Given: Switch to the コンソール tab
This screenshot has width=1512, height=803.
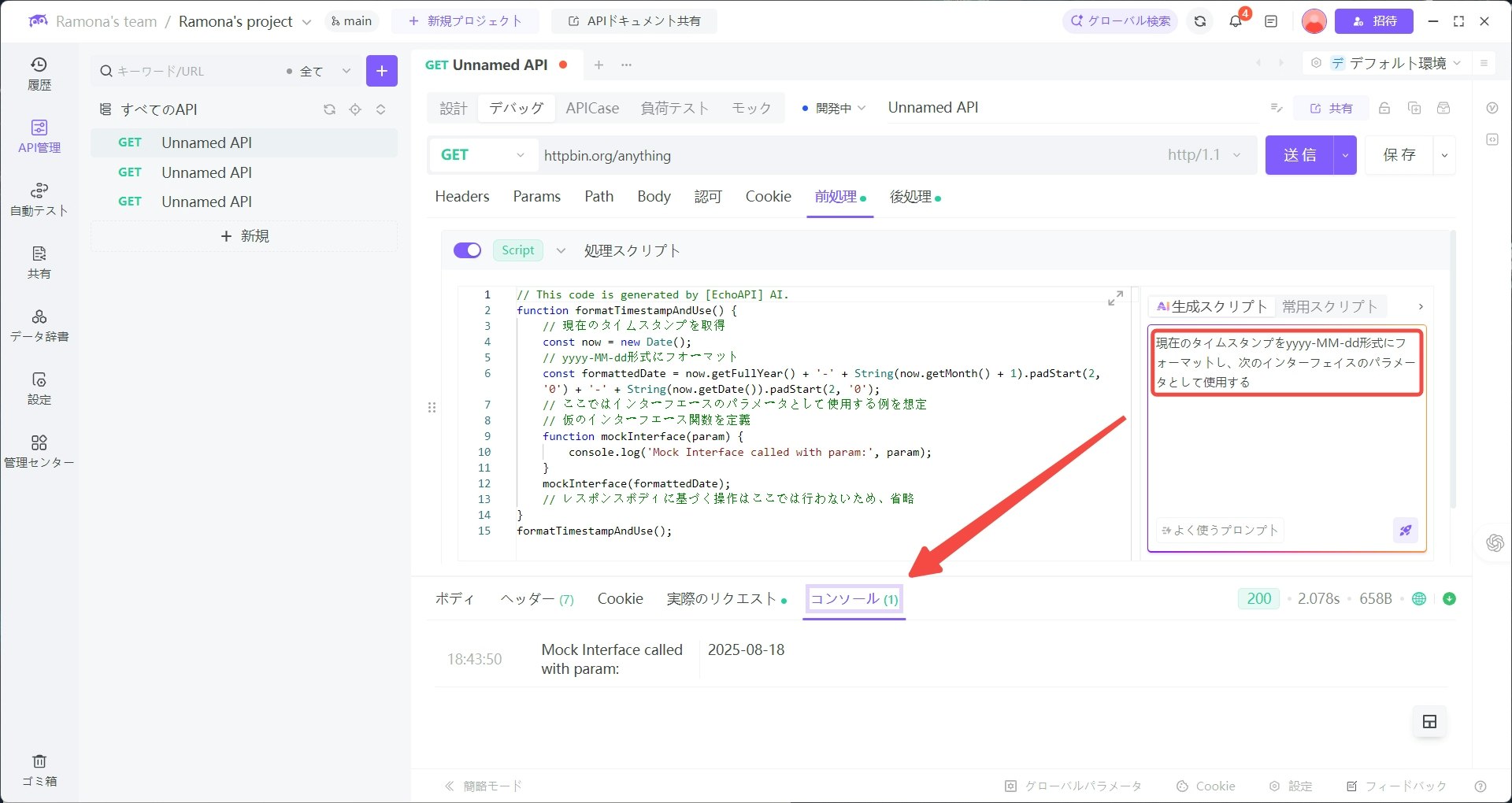Looking at the screenshot, I should pyautogui.click(x=853, y=599).
